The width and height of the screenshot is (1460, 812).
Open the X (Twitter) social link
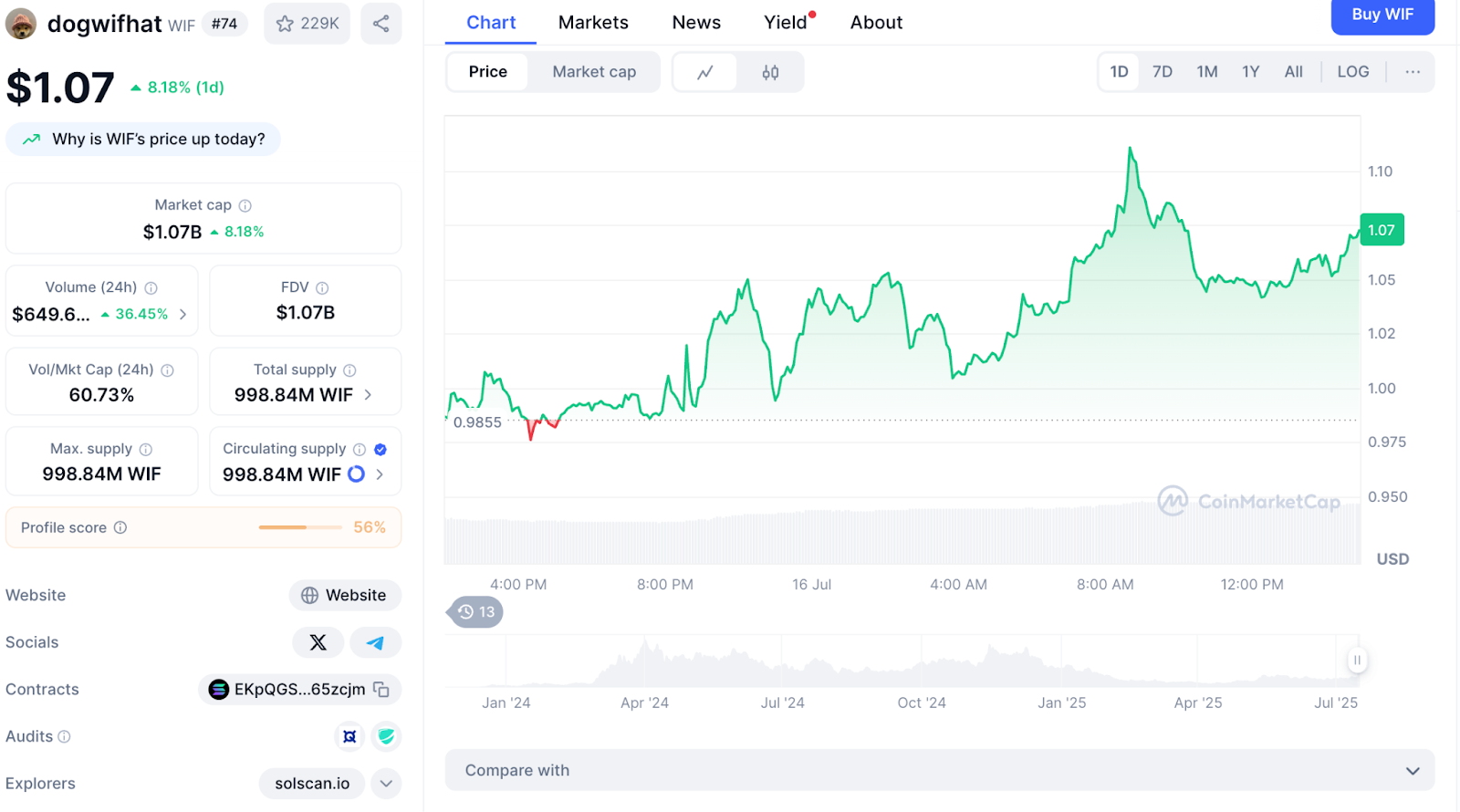(318, 642)
